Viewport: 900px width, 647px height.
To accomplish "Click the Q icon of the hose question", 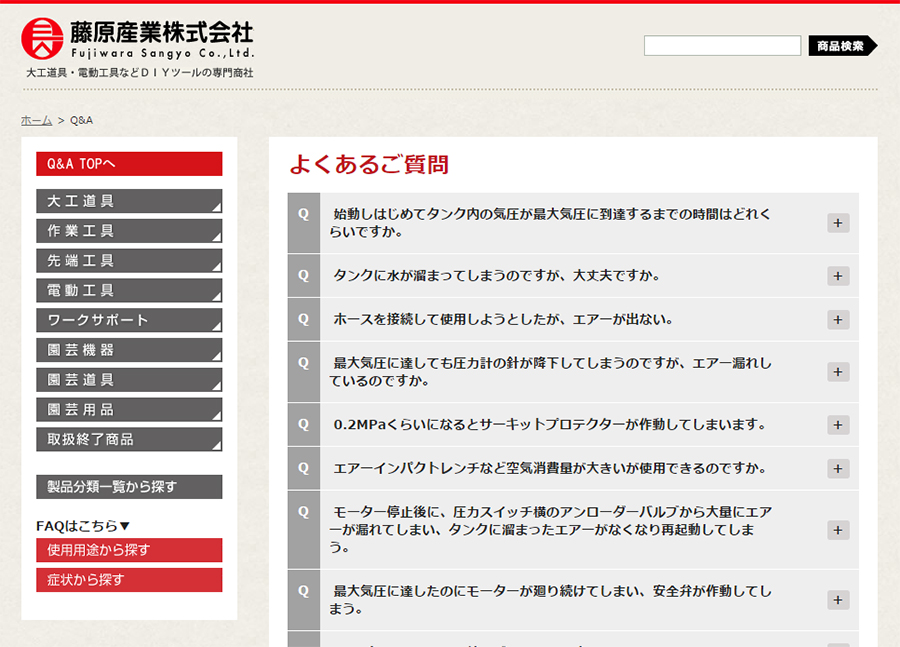I will pos(304,319).
